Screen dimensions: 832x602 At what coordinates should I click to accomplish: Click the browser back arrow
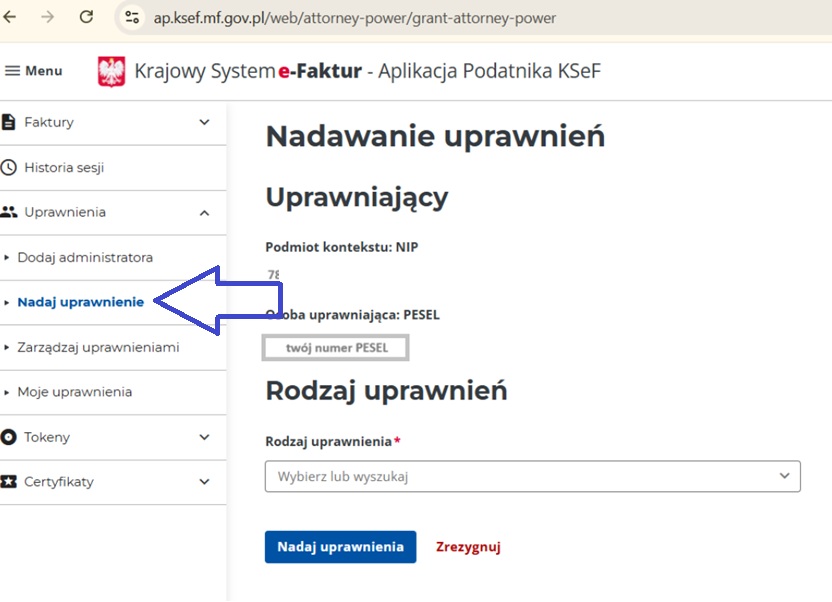point(11,17)
